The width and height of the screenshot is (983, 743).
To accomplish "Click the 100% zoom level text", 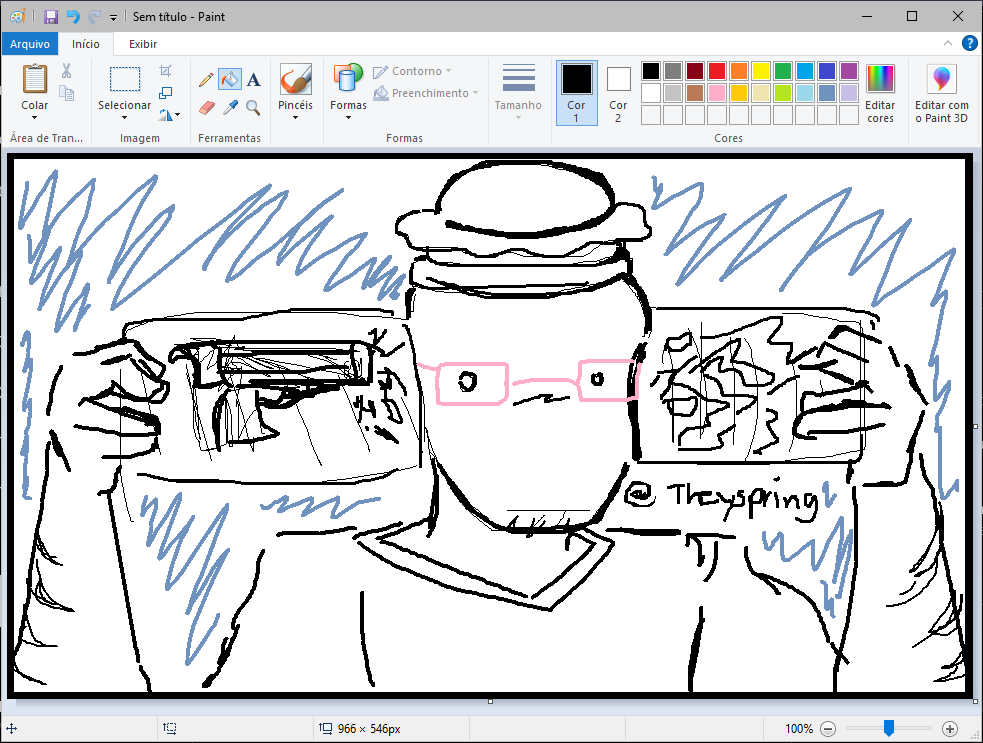I will click(x=799, y=729).
